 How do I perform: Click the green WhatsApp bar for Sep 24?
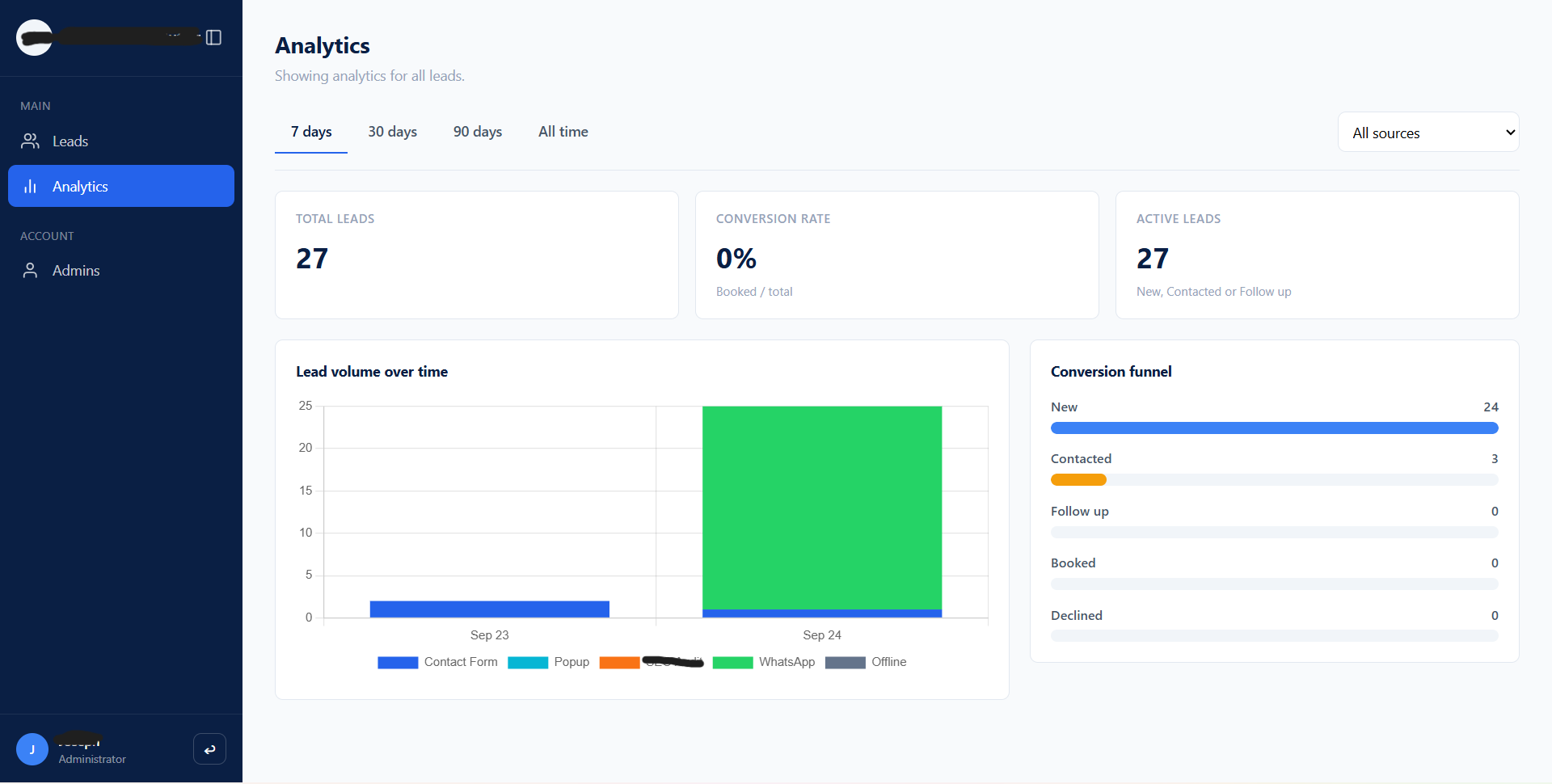(822, 508)
